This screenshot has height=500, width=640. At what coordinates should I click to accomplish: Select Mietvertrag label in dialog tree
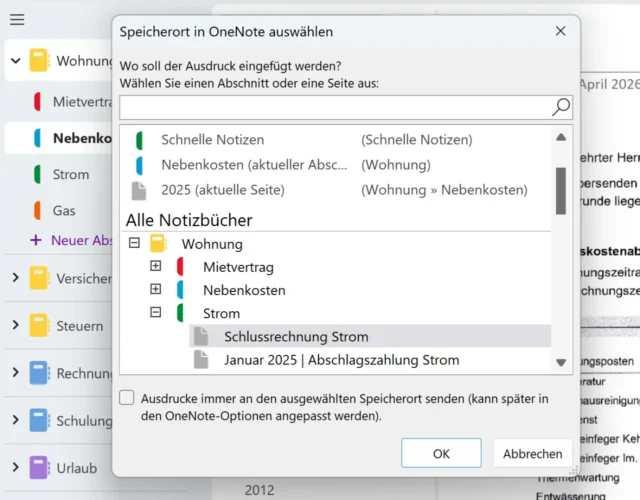pyautogui.click(x=238, y=267)
